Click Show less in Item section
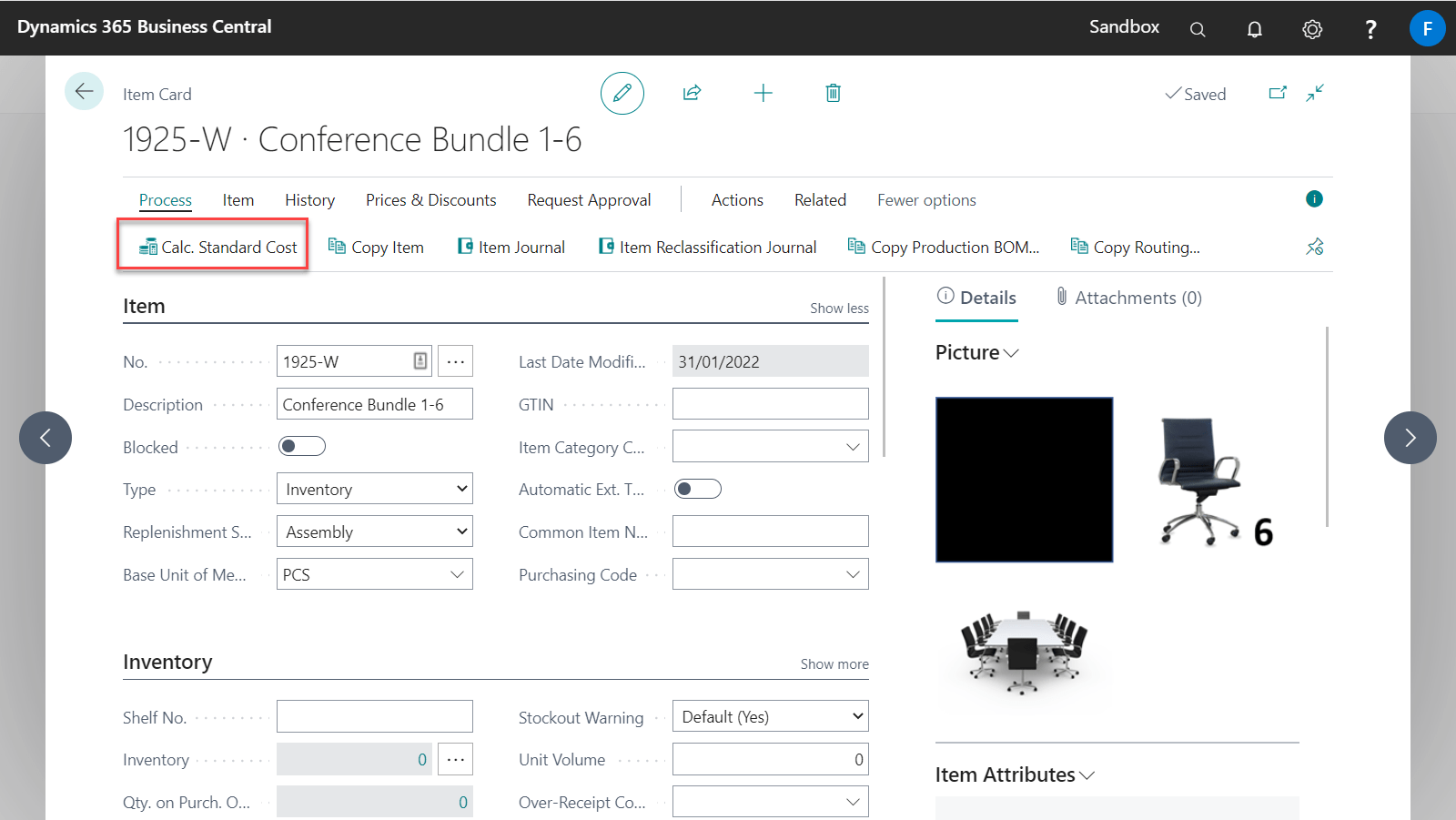The width and height of the screenshot is (1456, 820). pos(839,309)
